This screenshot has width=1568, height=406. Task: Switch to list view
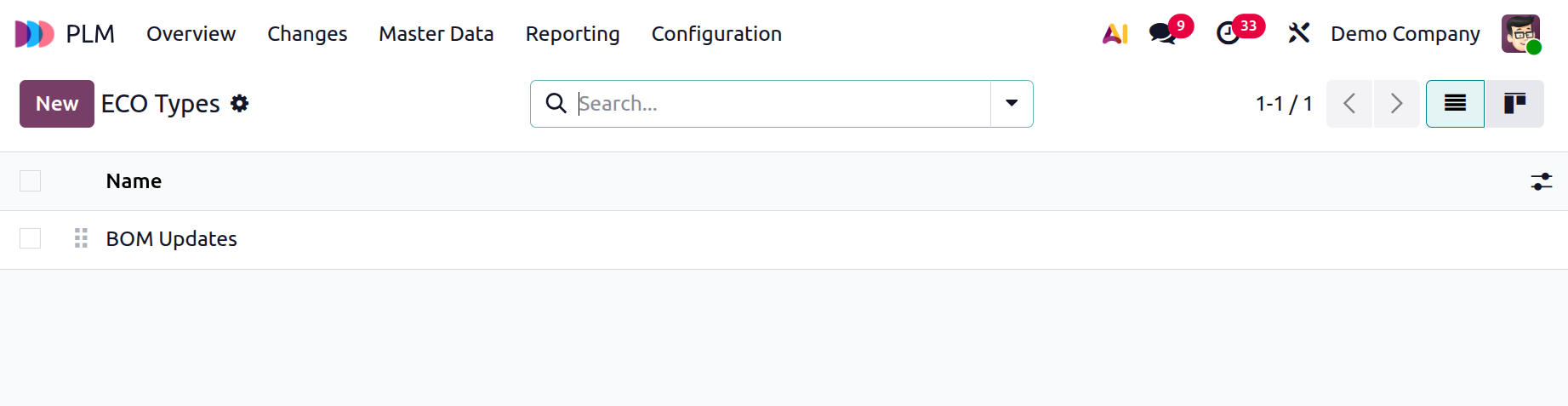click(x=1455, y=104)
